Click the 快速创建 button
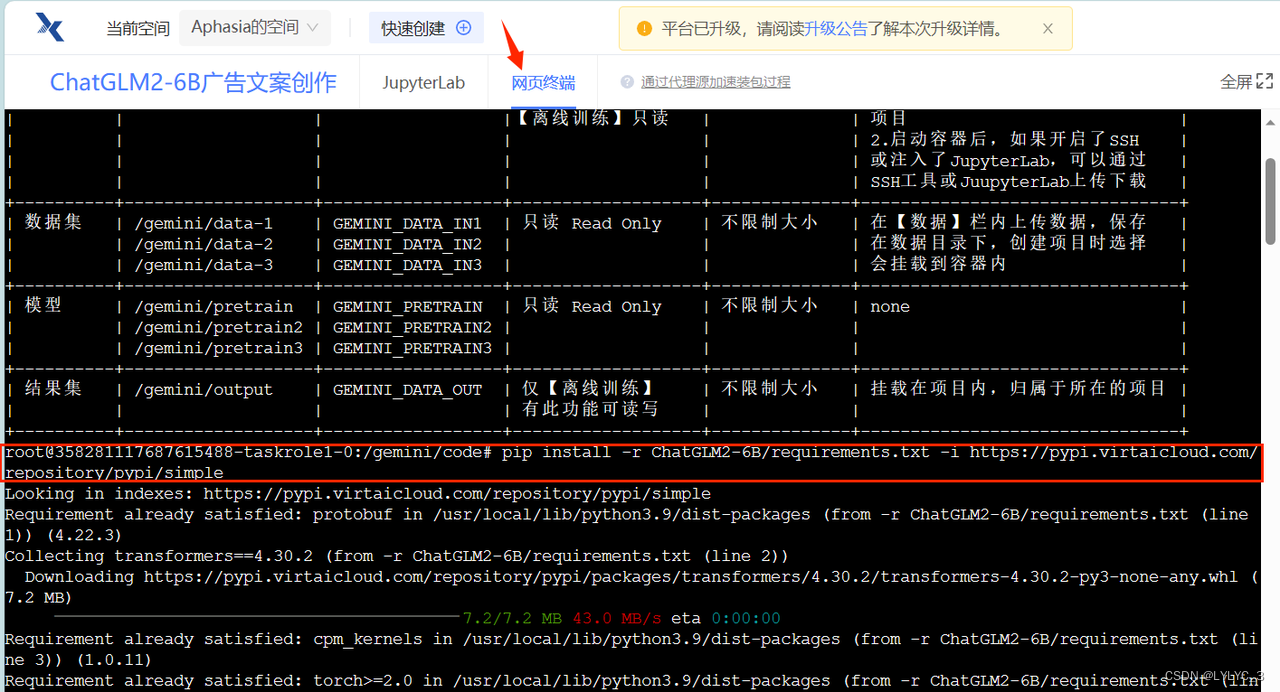 click(426, 28)
